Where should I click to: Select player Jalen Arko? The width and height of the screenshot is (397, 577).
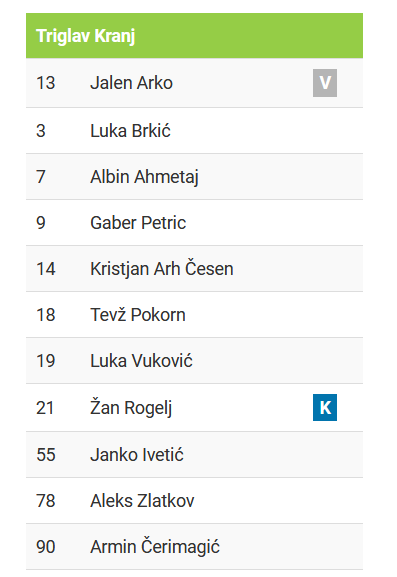pyautogui.click(x=131, y=83)
